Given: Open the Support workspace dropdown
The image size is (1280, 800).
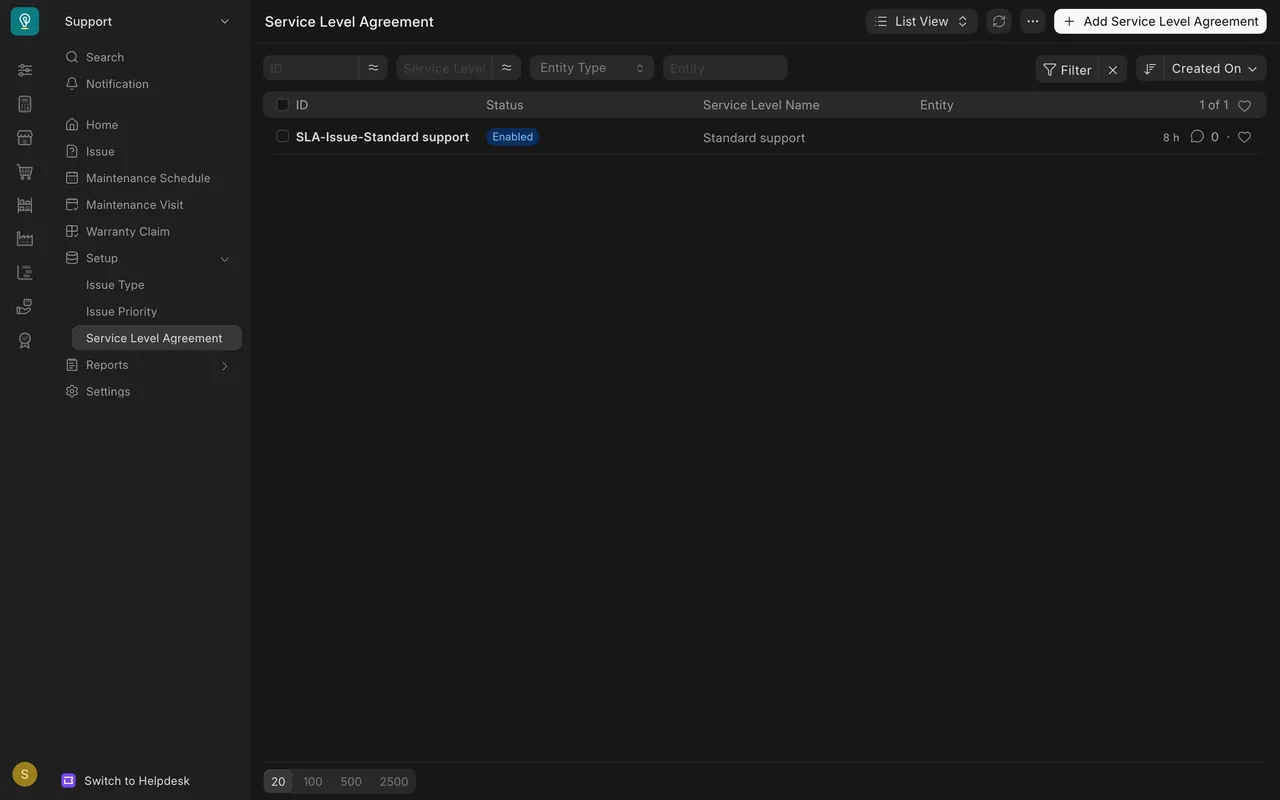Looking at the screenshot, I should coord(148,21).
